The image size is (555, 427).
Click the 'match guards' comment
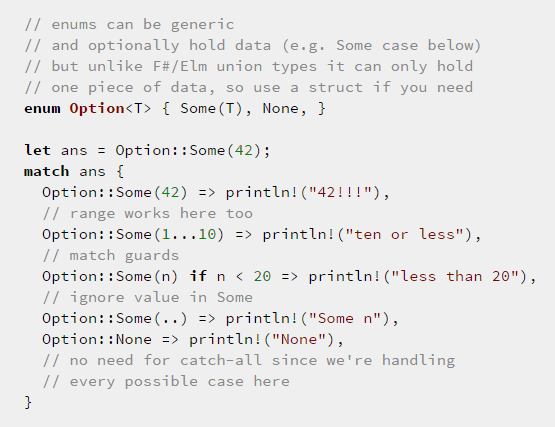pos(111,256)
